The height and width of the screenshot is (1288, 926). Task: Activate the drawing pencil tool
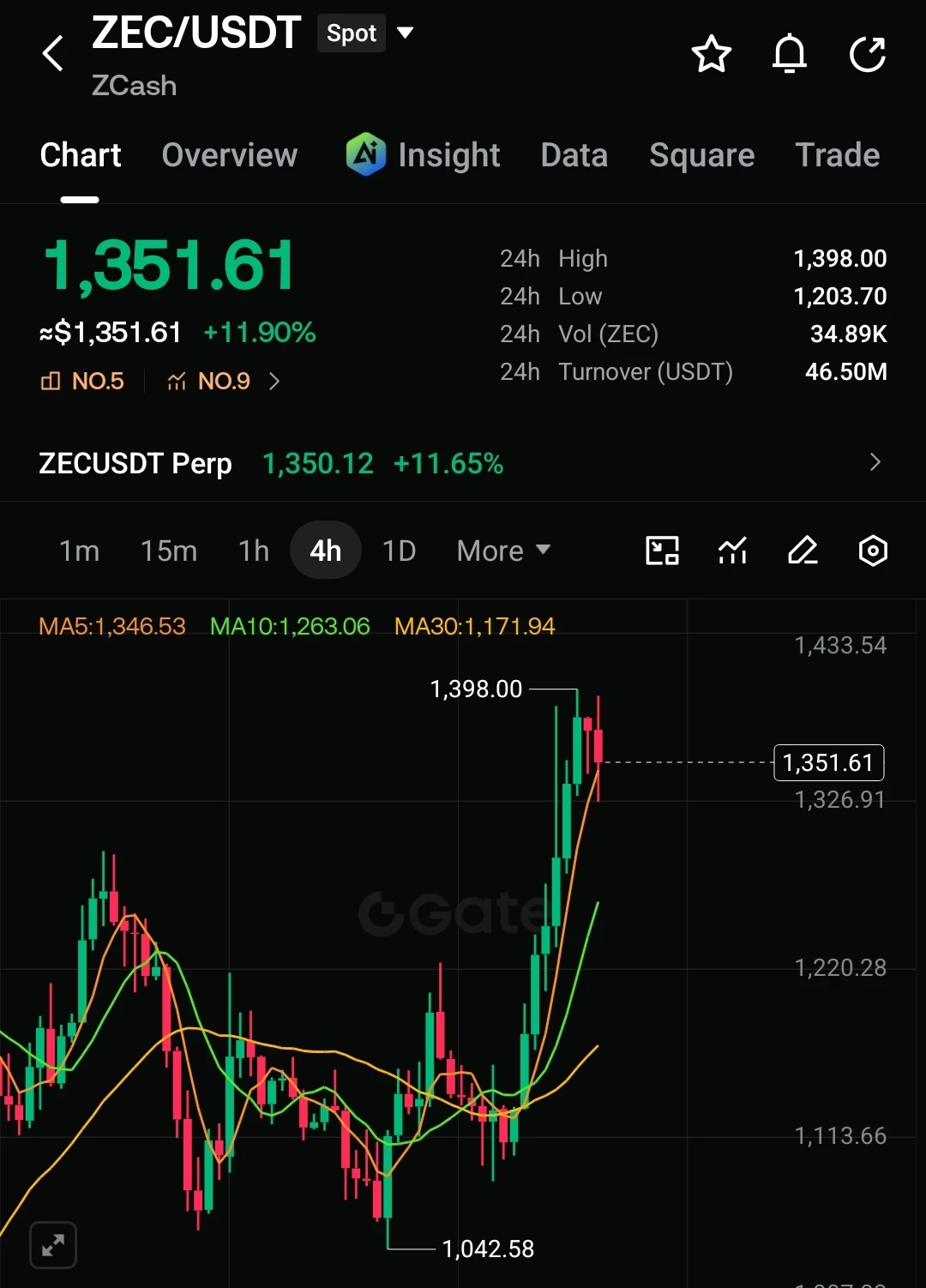point(803,551)
